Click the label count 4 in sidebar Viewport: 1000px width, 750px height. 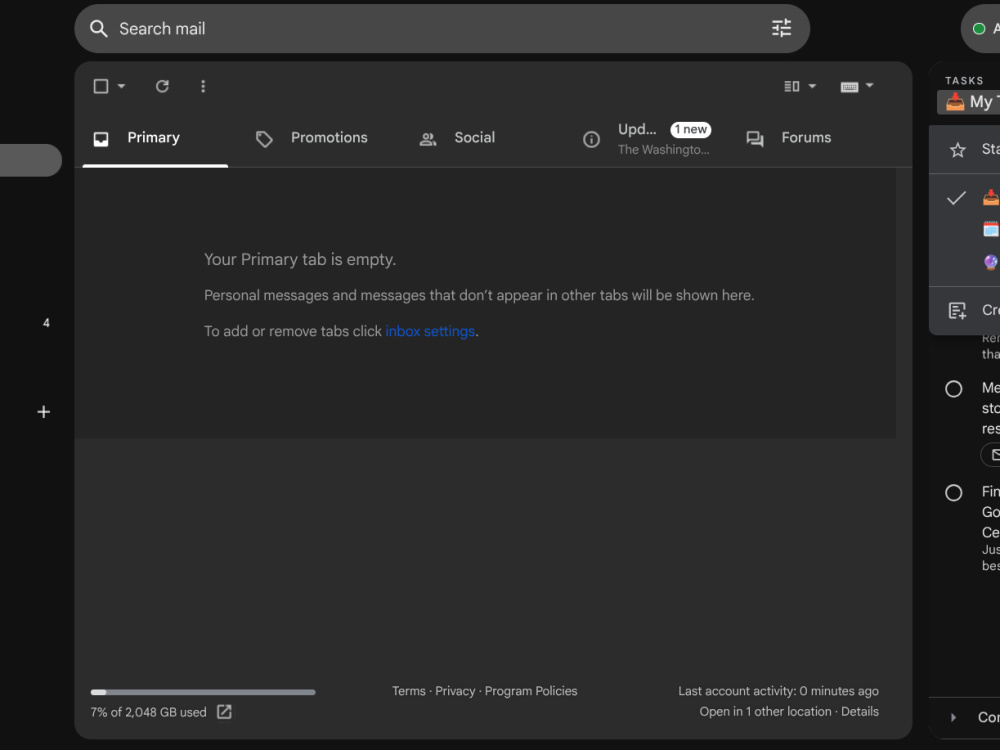(x=46, y=323)
